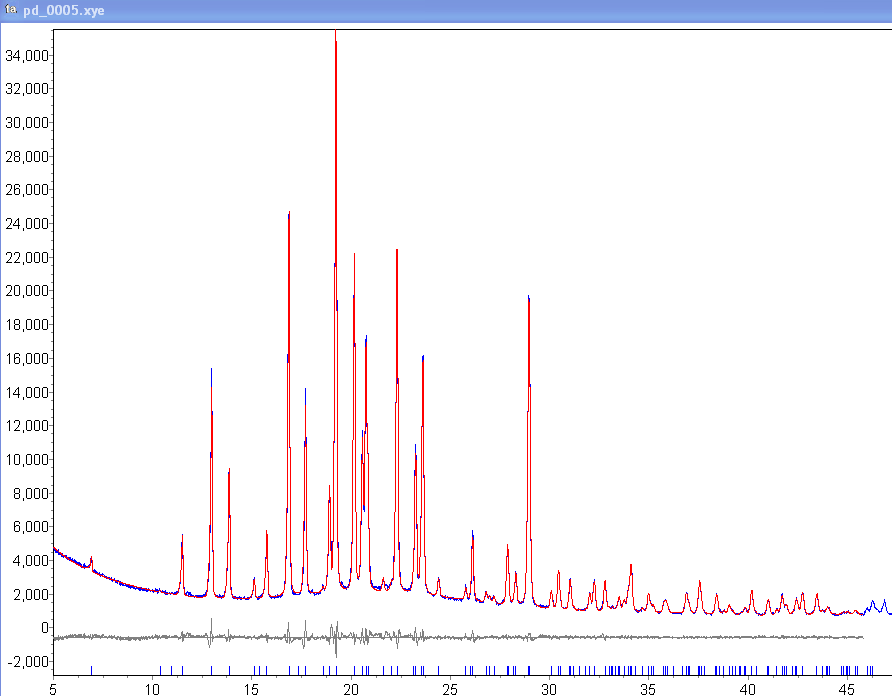Viewport: 892px width, 696px height.
Task: Click the 22,000 y-axis label
Action: point(27,257)
